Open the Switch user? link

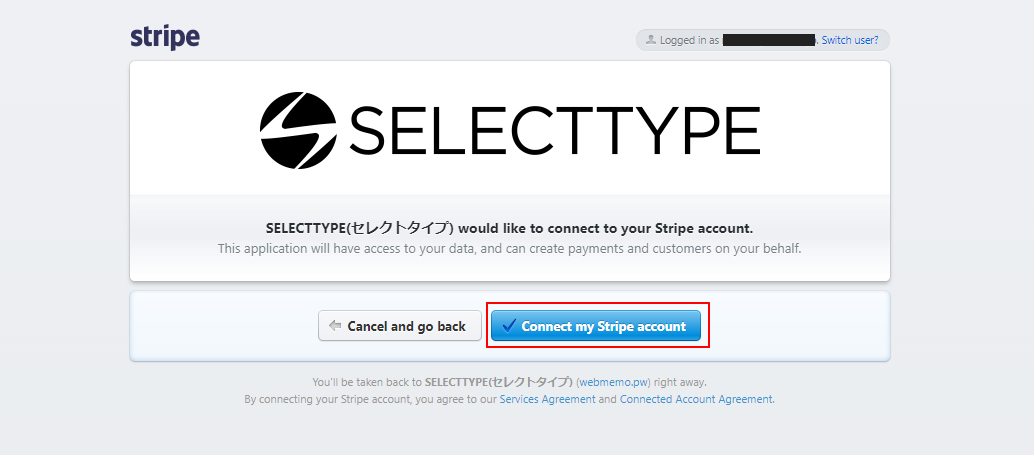pyautogui.click(x=850, y=40)
